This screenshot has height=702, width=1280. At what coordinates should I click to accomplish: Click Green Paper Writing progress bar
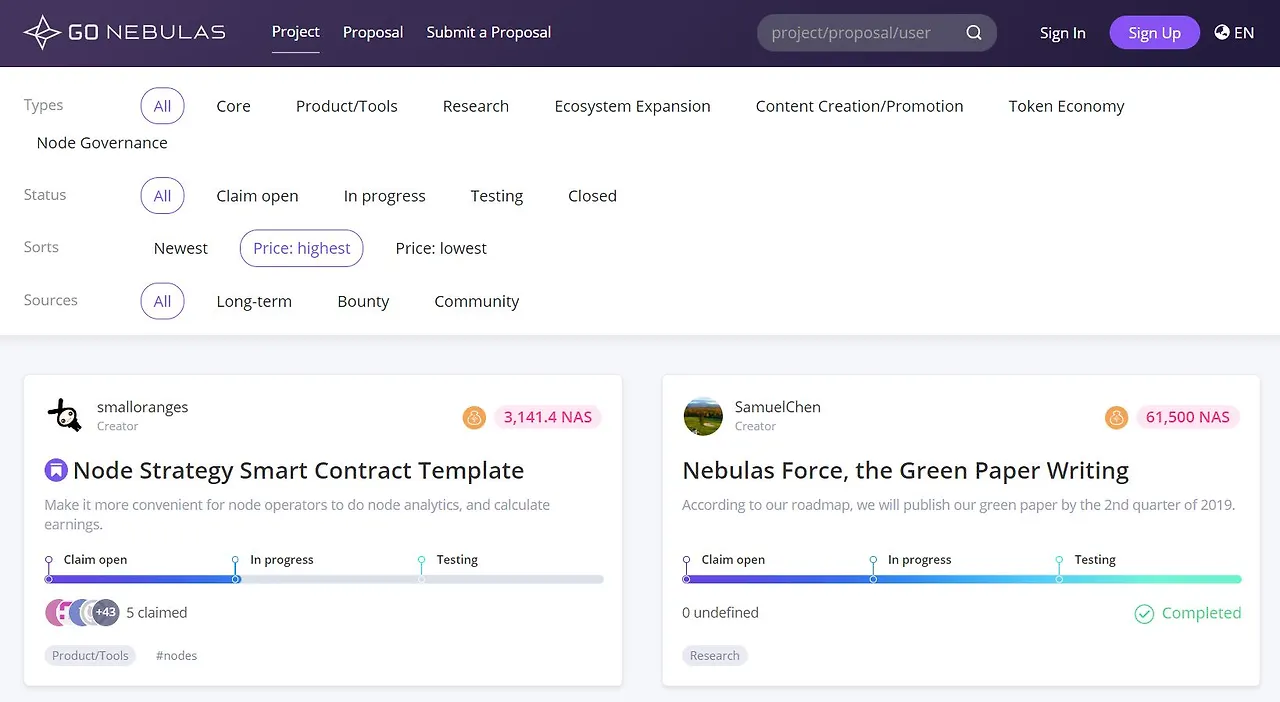pos(962,579)
